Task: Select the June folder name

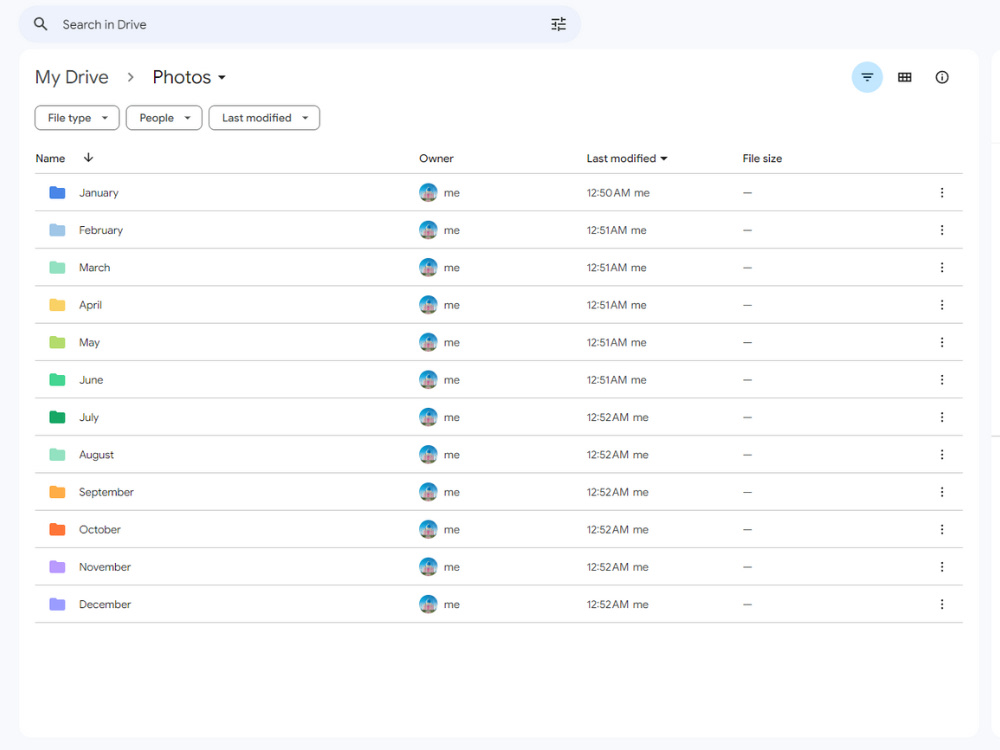Action: (91, 379)
